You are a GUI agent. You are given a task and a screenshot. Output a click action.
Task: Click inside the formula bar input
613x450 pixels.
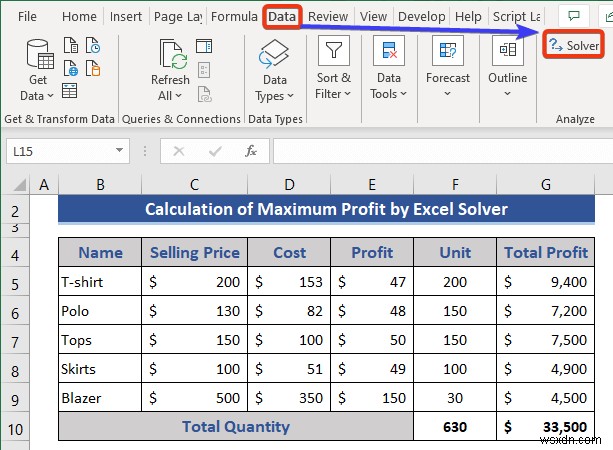tap(443, 151)
